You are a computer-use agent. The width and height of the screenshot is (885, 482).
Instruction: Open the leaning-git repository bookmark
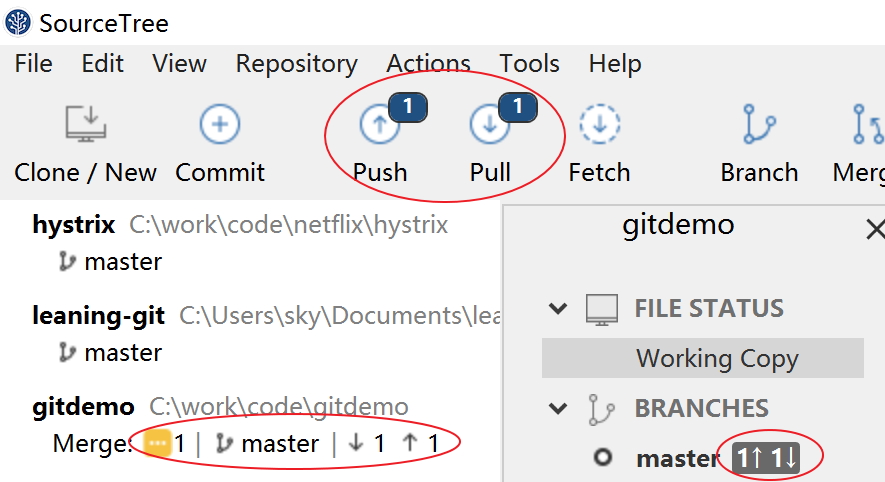pos(98,316)
